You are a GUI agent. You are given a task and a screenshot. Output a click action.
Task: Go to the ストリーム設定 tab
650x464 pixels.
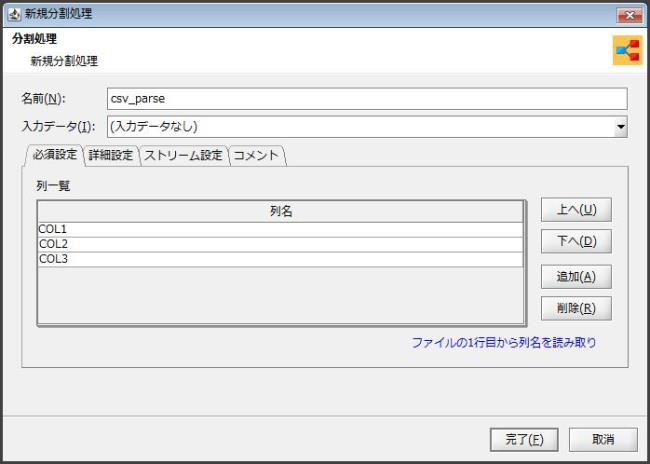(x=183, y=156)
